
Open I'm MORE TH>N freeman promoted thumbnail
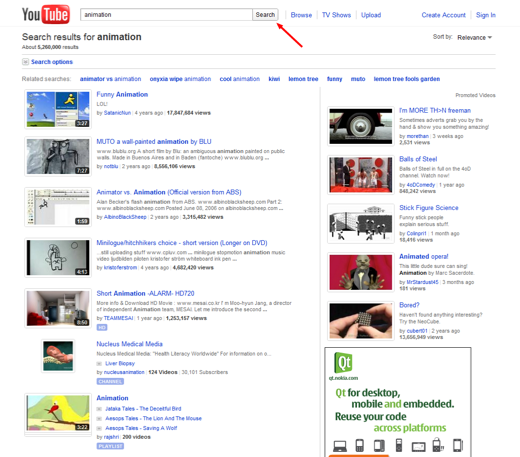[x=361, y=126]
